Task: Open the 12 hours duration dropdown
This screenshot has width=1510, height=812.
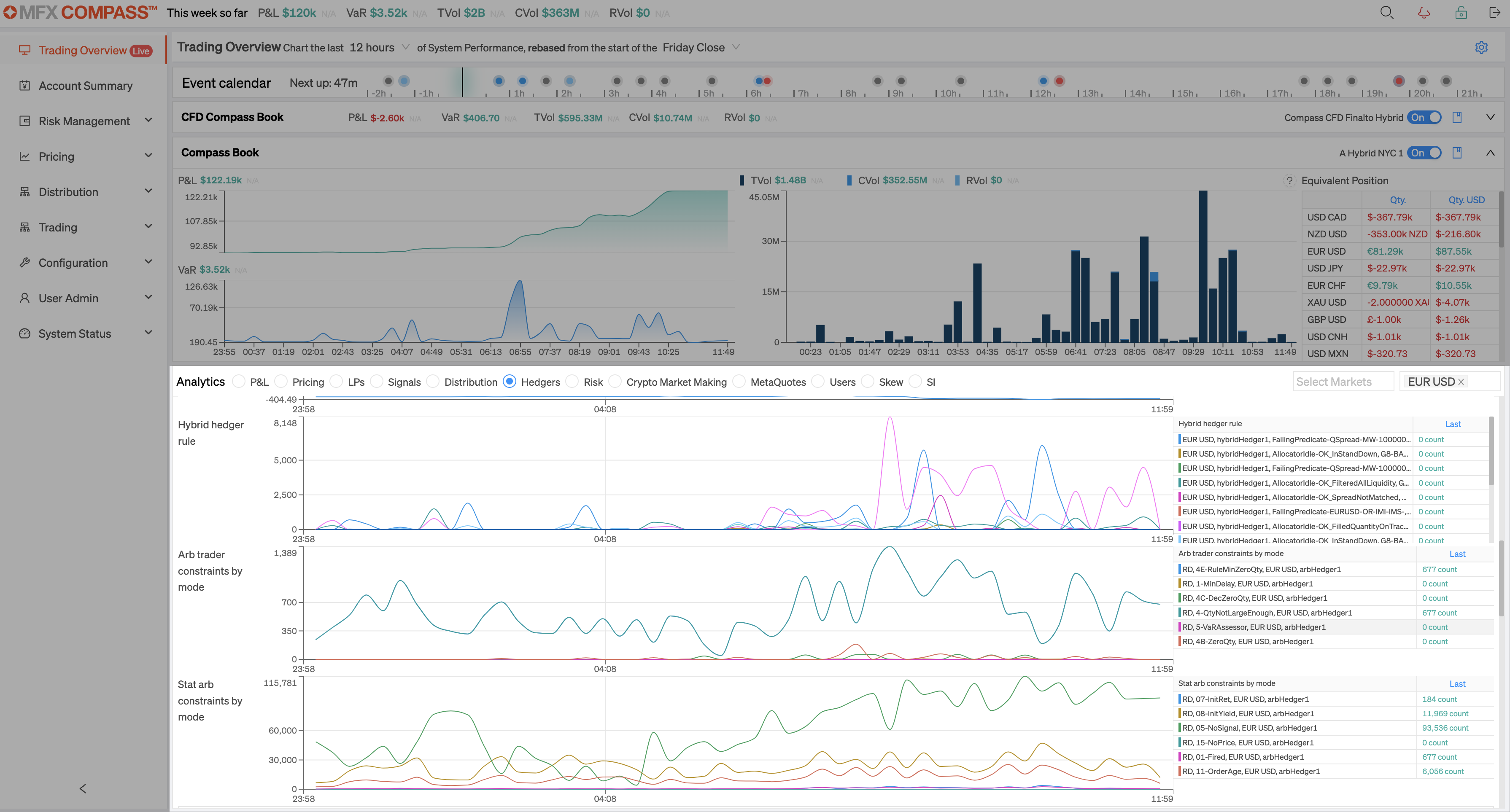Action: pyautogui.click(x=379, y=48)
